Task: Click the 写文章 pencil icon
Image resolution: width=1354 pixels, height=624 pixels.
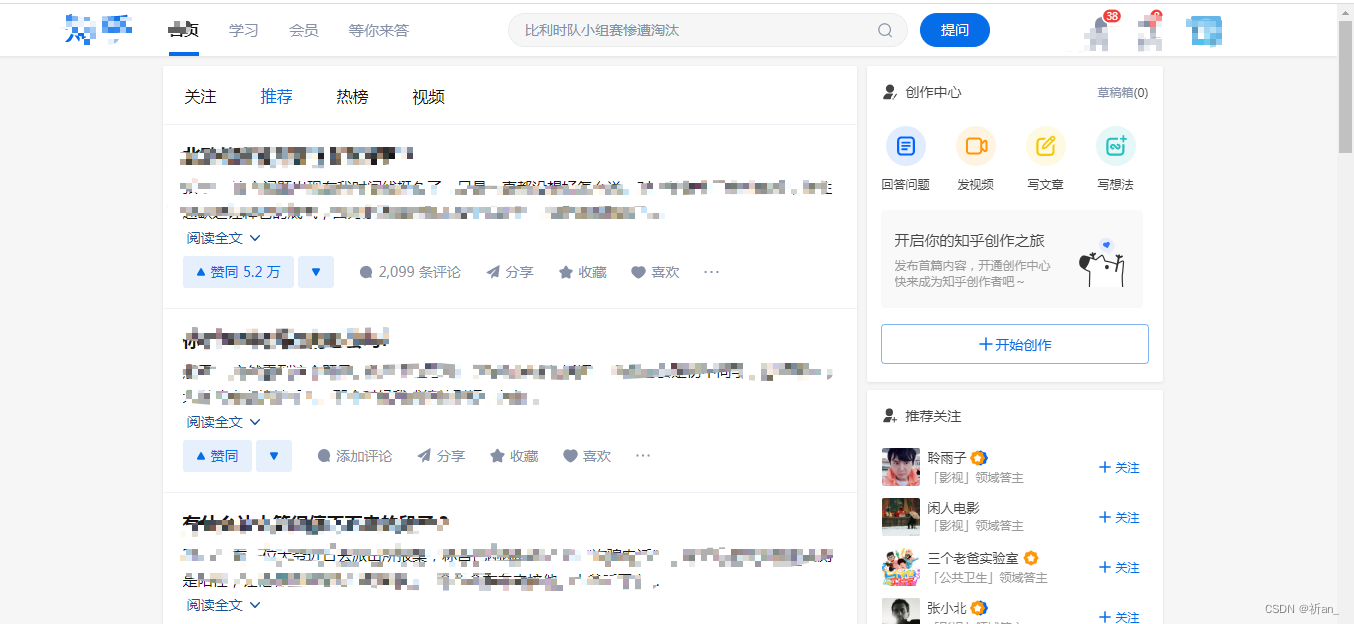Action: [1046, 146]
